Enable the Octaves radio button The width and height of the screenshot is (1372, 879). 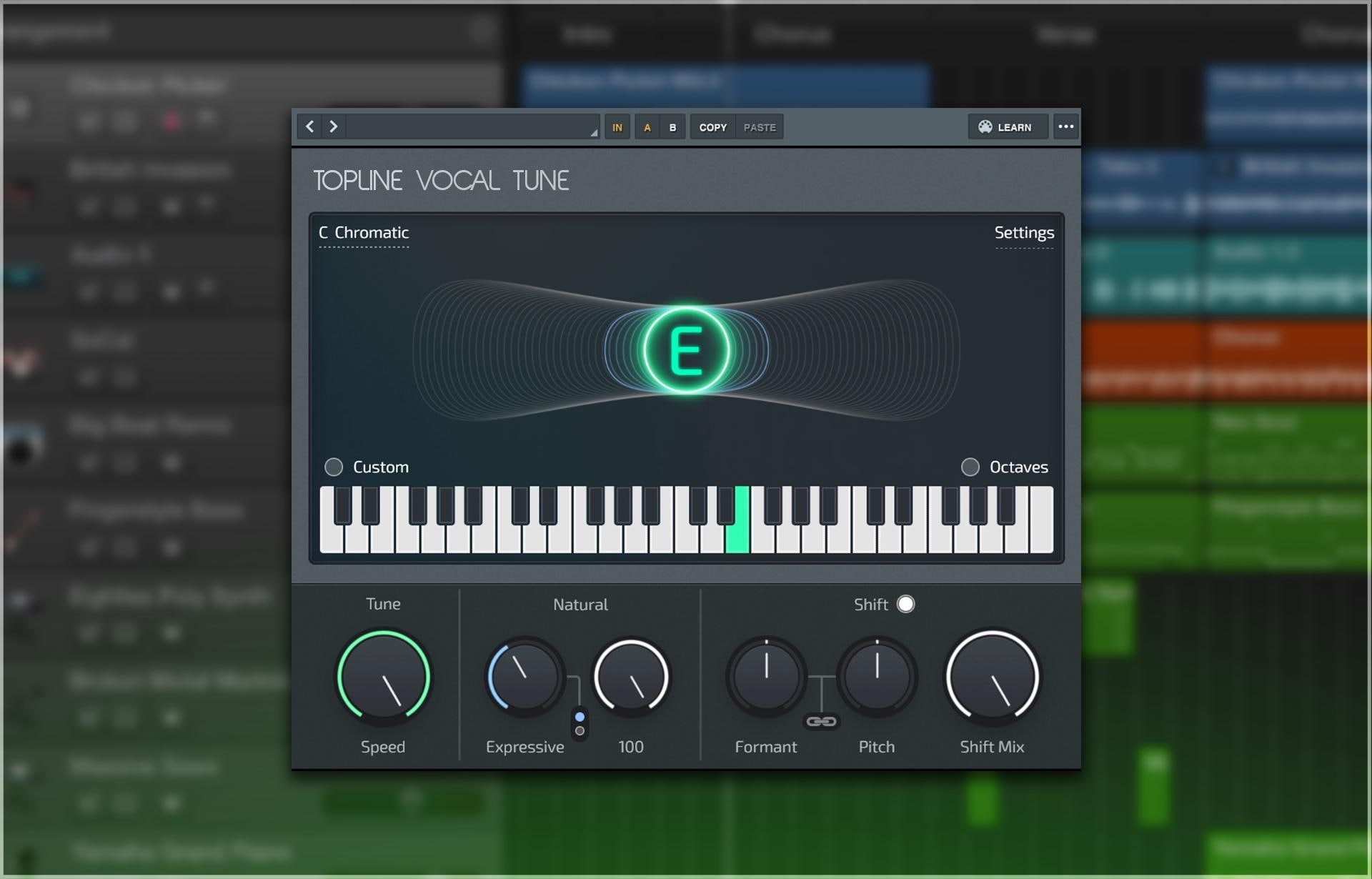pyautogui.click(x=970, y=467)
